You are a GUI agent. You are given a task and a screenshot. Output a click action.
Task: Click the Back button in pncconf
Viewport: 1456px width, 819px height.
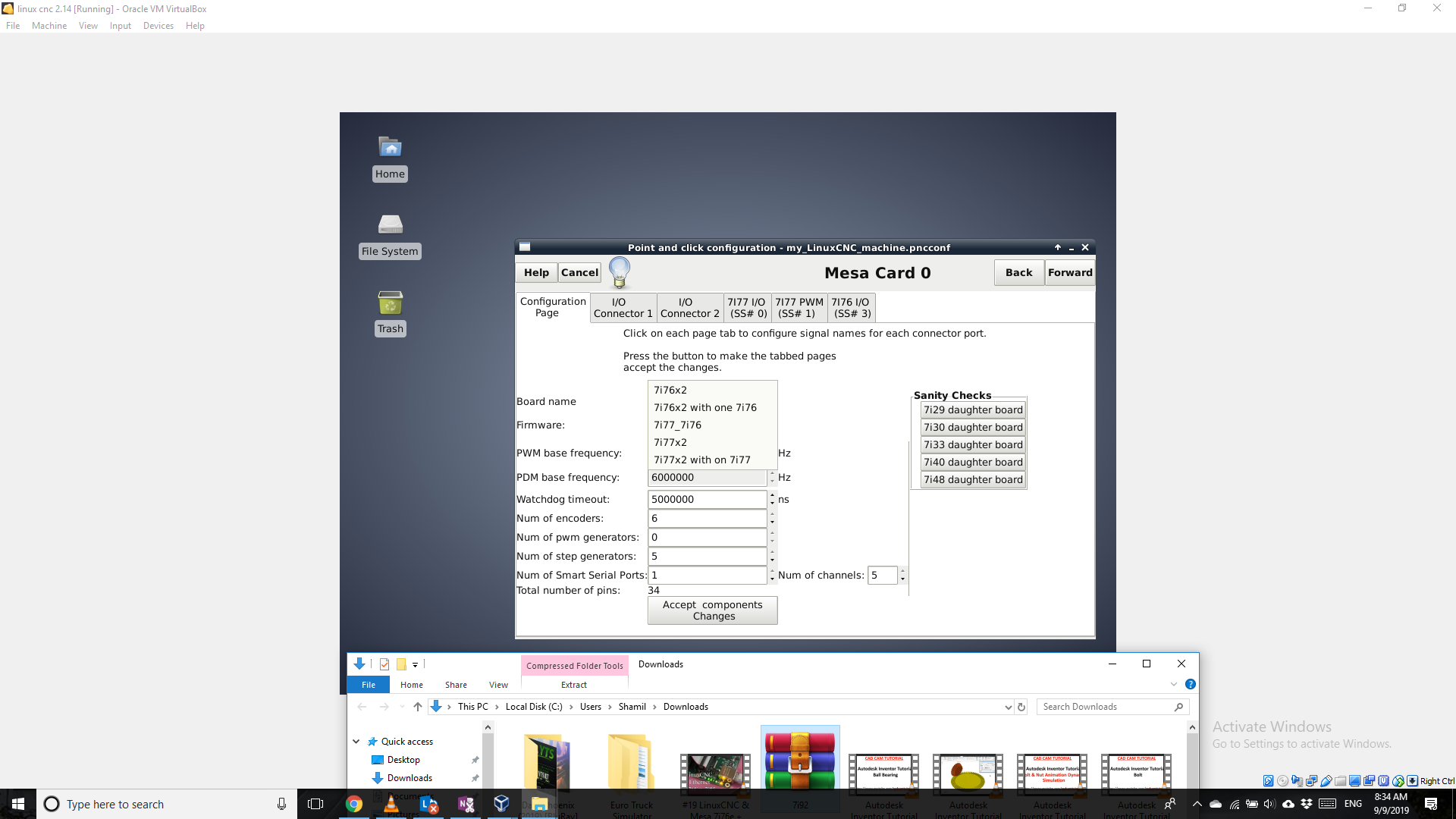1018,272
